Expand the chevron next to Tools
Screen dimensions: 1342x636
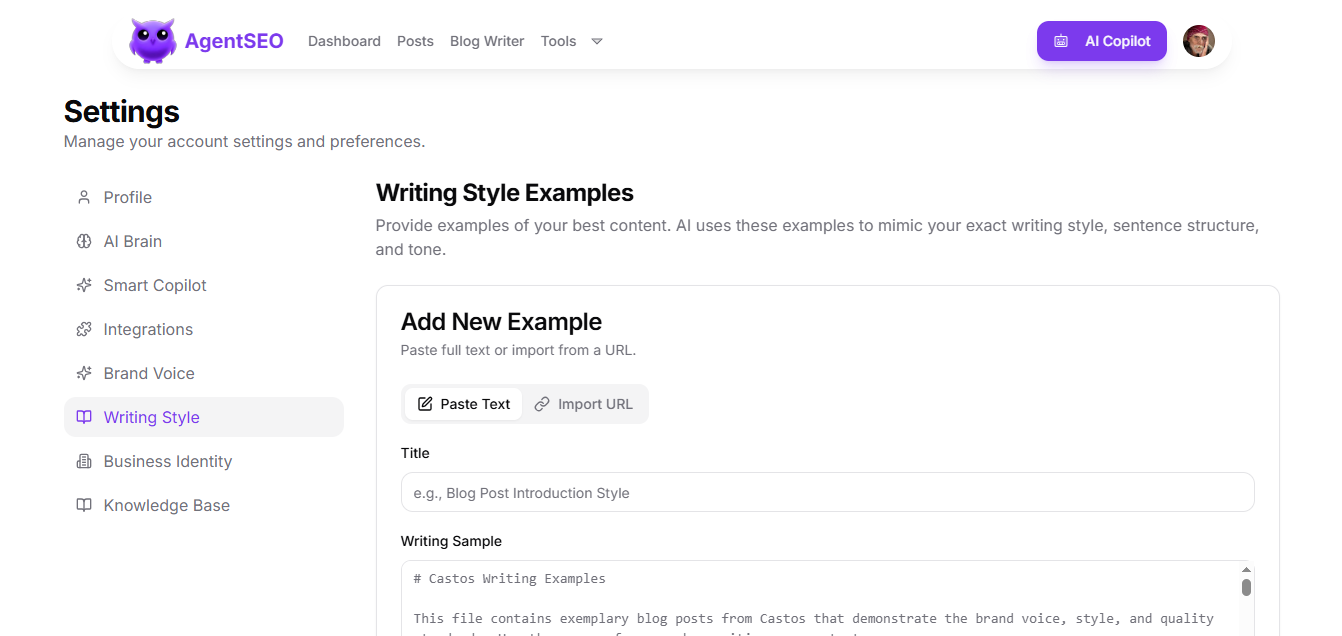coord(597,41)
